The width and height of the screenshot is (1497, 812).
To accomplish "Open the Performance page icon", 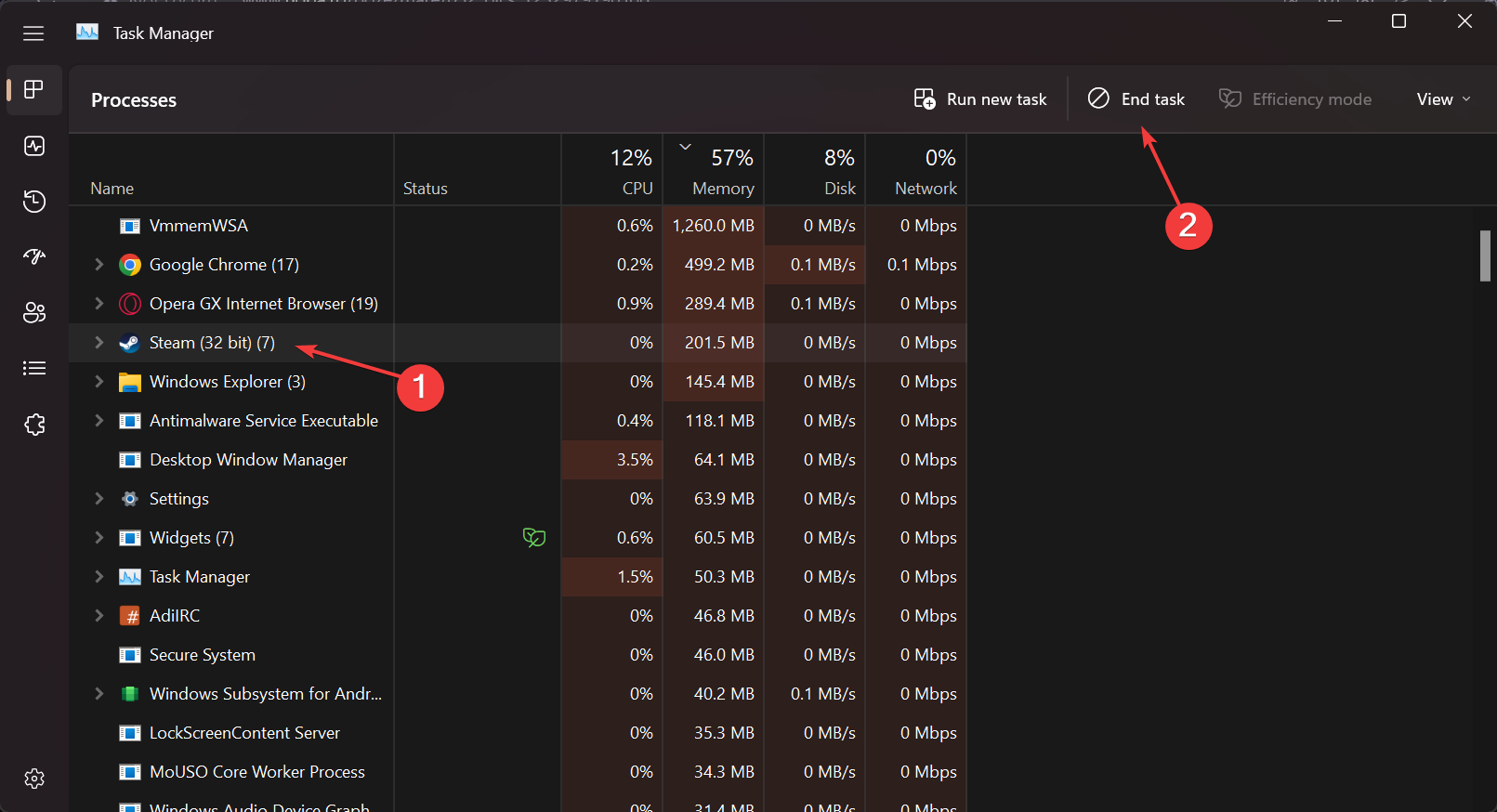I will [34, 146].
